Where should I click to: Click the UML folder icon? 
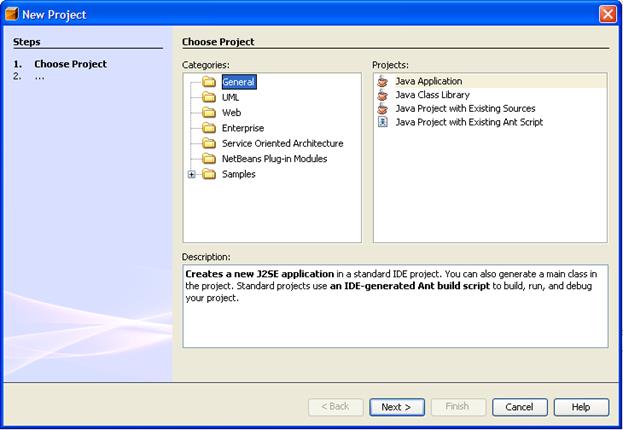click(x=209, y=98)
